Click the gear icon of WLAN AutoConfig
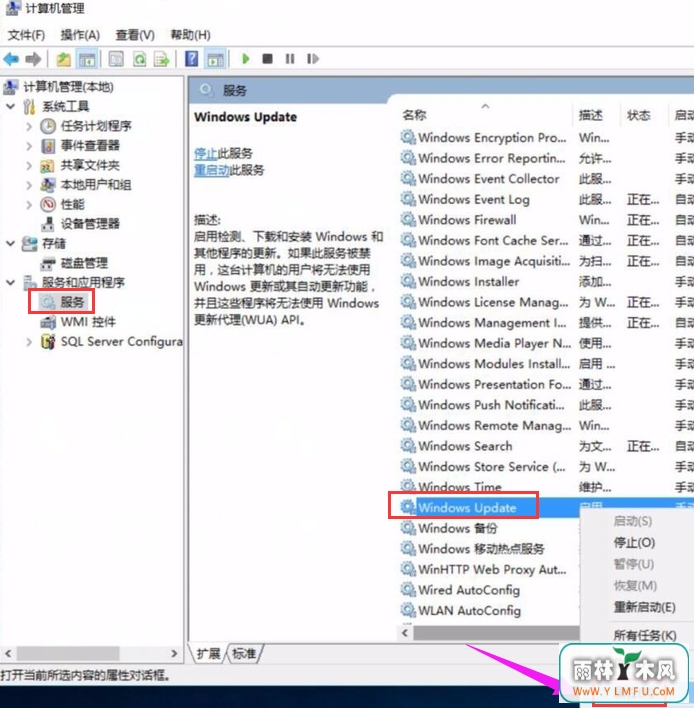This screenshot has height=708, width=694. [408, 610]
